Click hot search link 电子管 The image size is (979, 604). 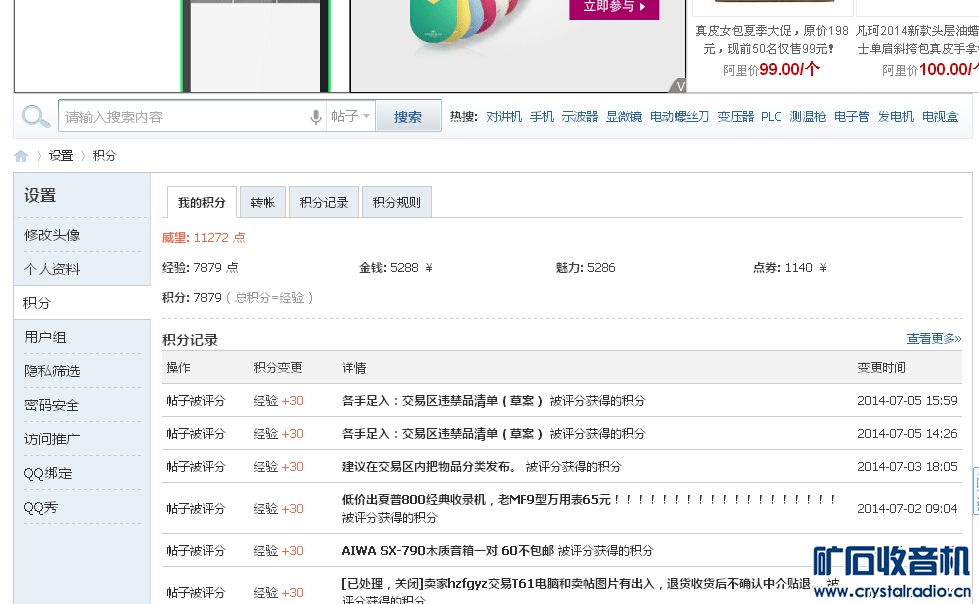click(852, 117)
